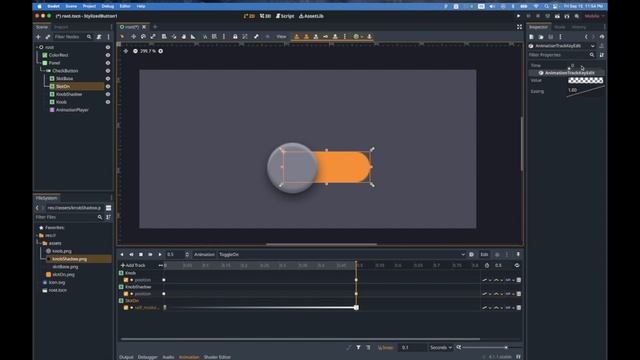Open the Seconds time unit dropdown
Image resolution: width=640 pixels, height=360 pixels.
pyautogui.click(x=440, y=347)
